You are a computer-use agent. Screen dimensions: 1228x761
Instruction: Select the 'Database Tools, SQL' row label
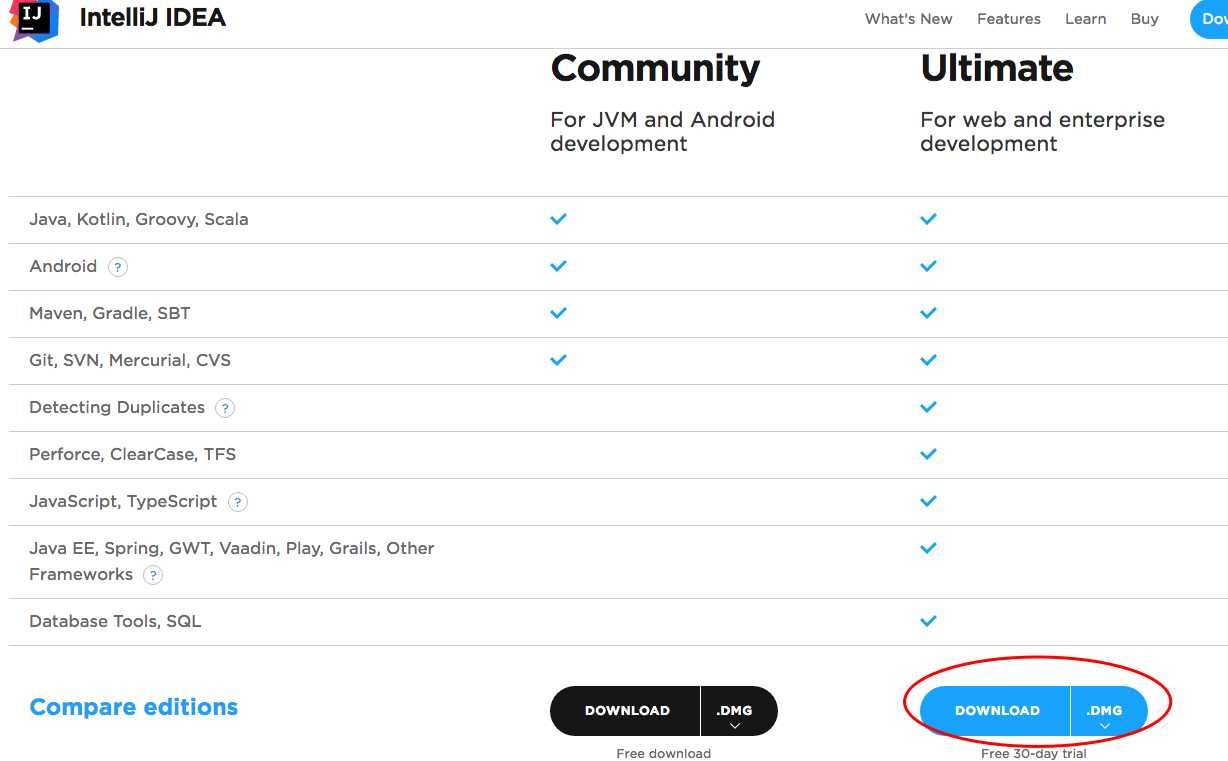click(115, 622)
